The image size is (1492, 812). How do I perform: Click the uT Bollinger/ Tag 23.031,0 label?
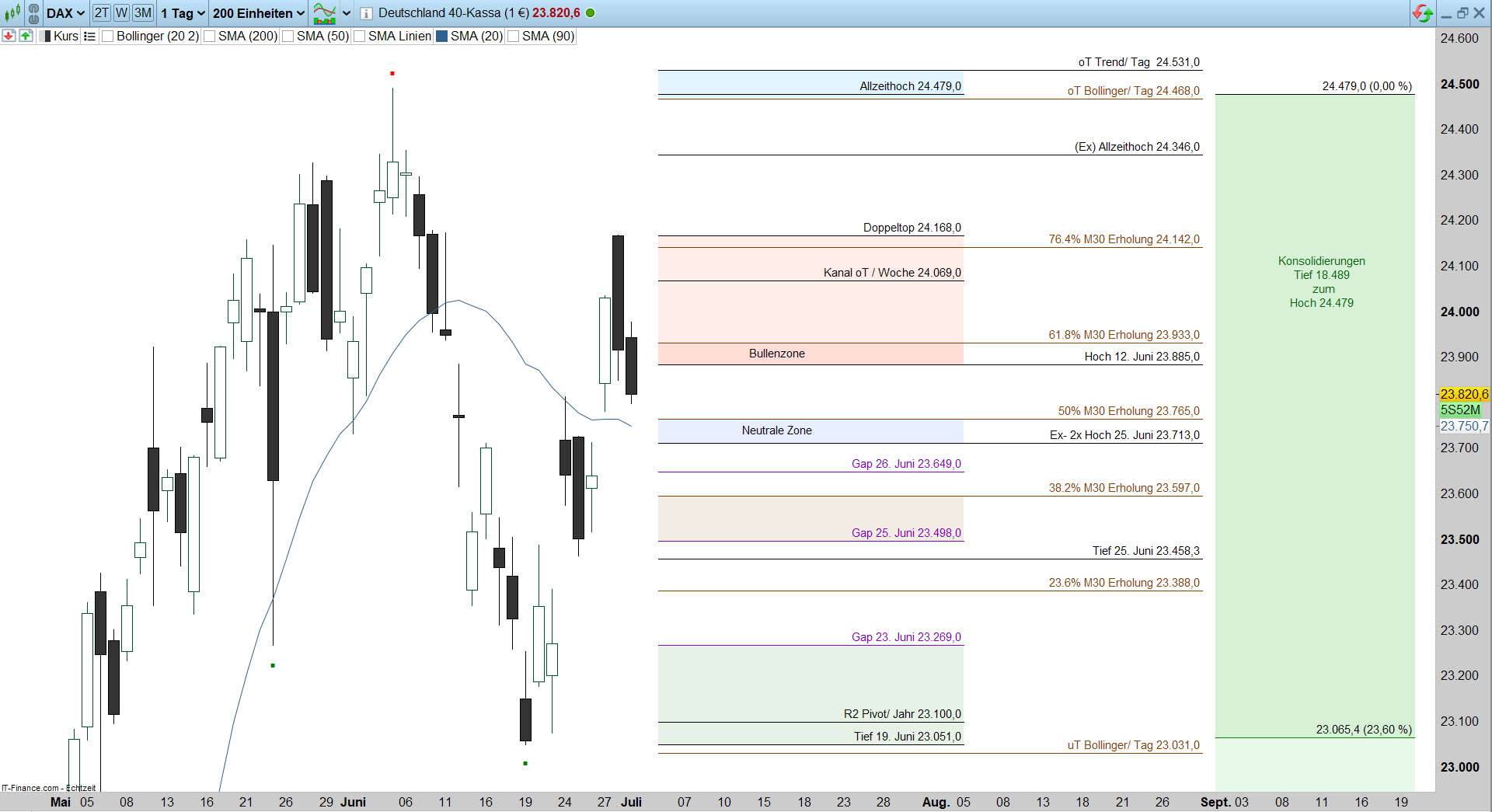point(1133,745)
